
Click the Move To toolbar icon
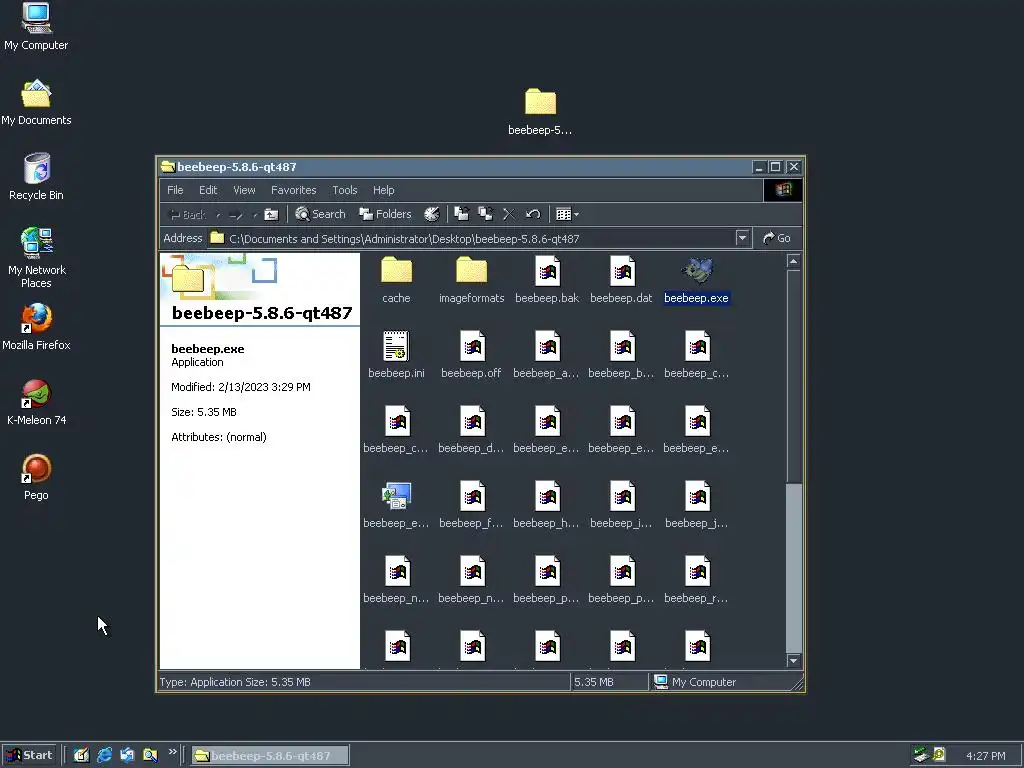(x=461, y=214)
